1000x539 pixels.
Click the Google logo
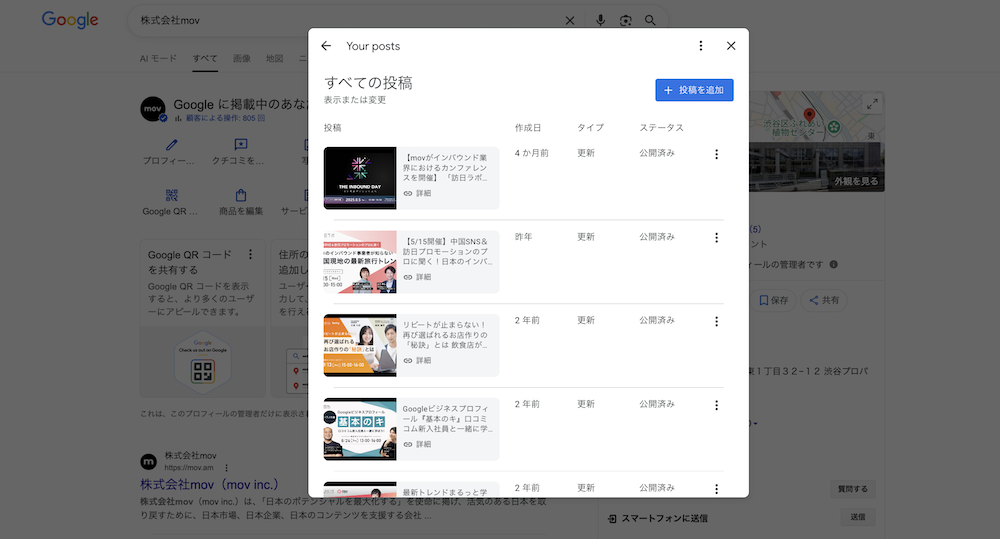pos(70,20)
